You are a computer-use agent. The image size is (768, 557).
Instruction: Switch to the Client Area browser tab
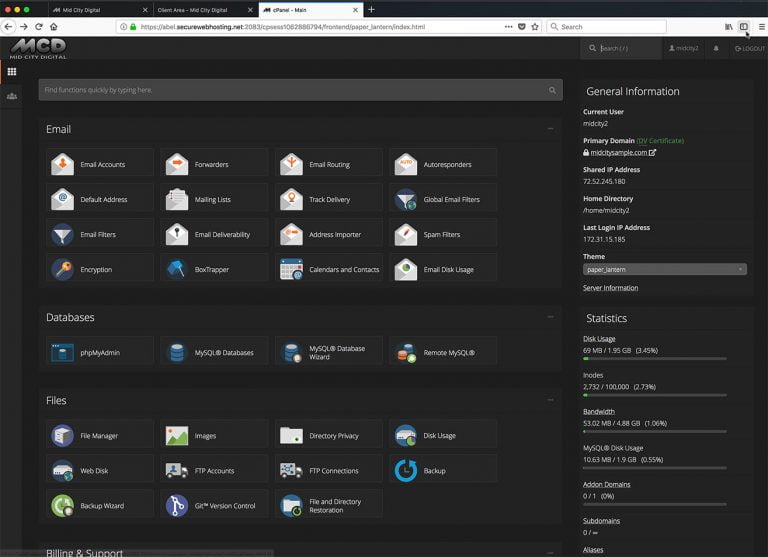195,10
